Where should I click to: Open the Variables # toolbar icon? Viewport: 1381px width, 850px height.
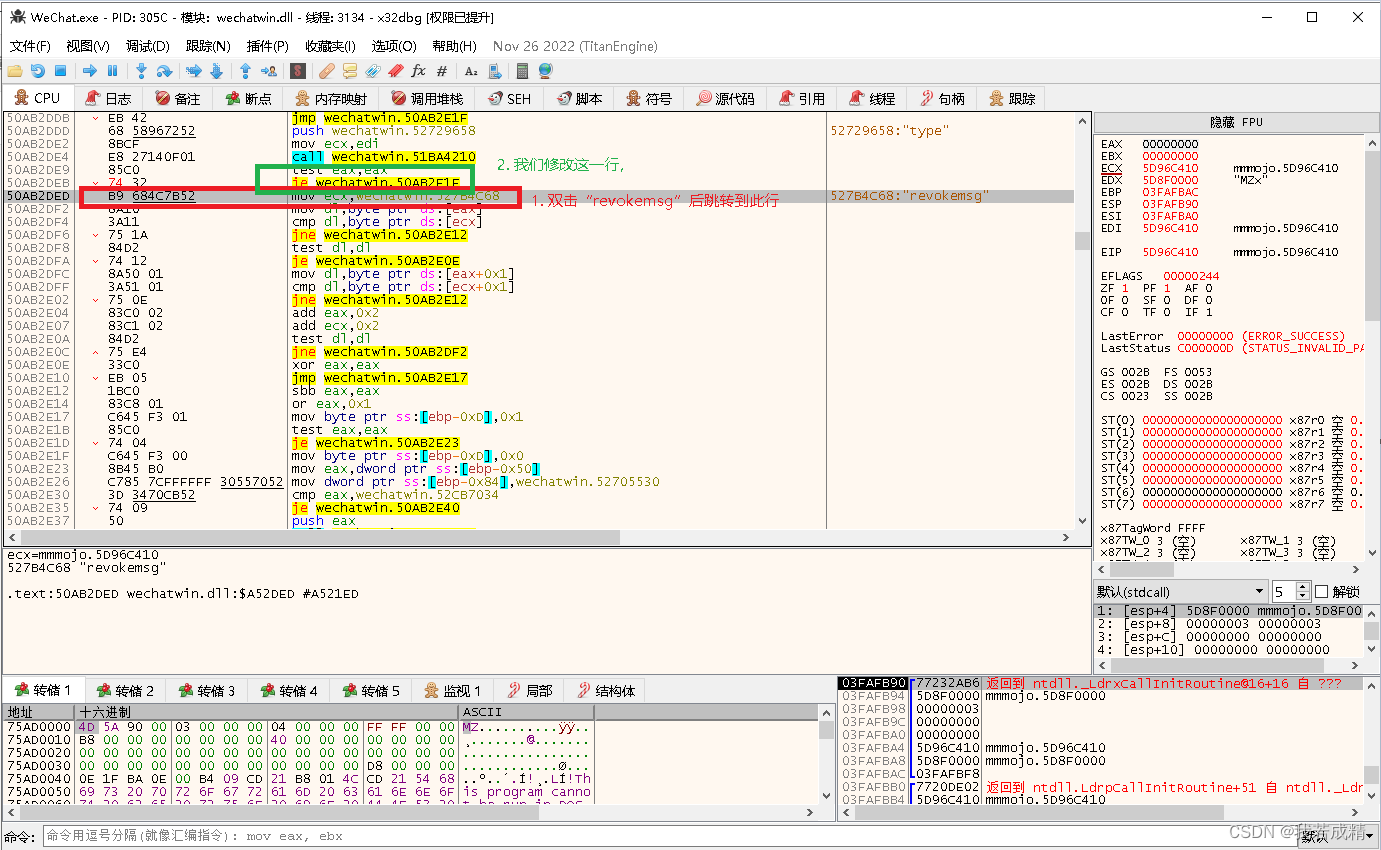click(x=442, y=71)
